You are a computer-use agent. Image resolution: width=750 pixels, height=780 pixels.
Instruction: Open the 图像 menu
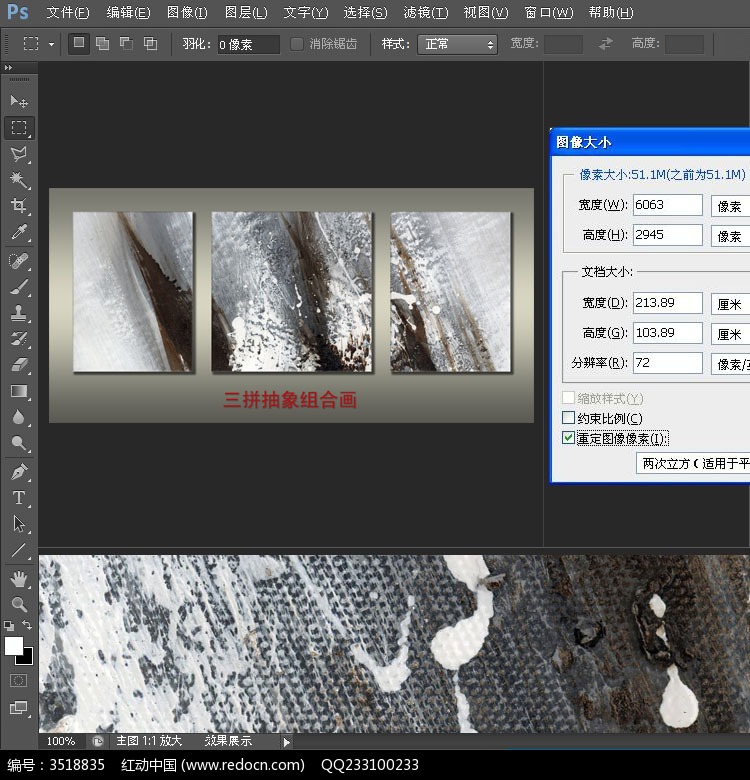click(187, 13)
